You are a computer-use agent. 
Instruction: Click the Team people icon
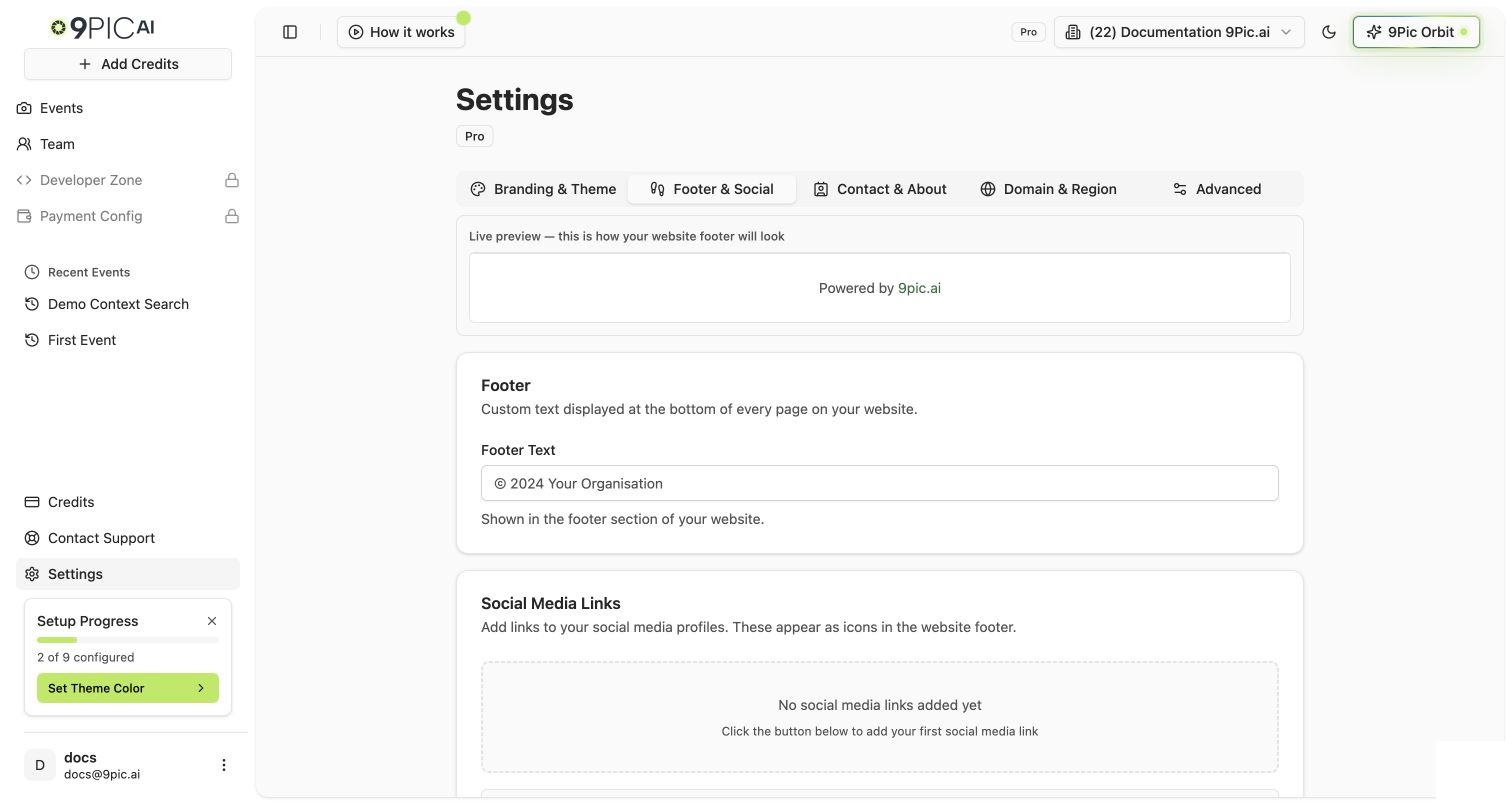pos(24,144)
